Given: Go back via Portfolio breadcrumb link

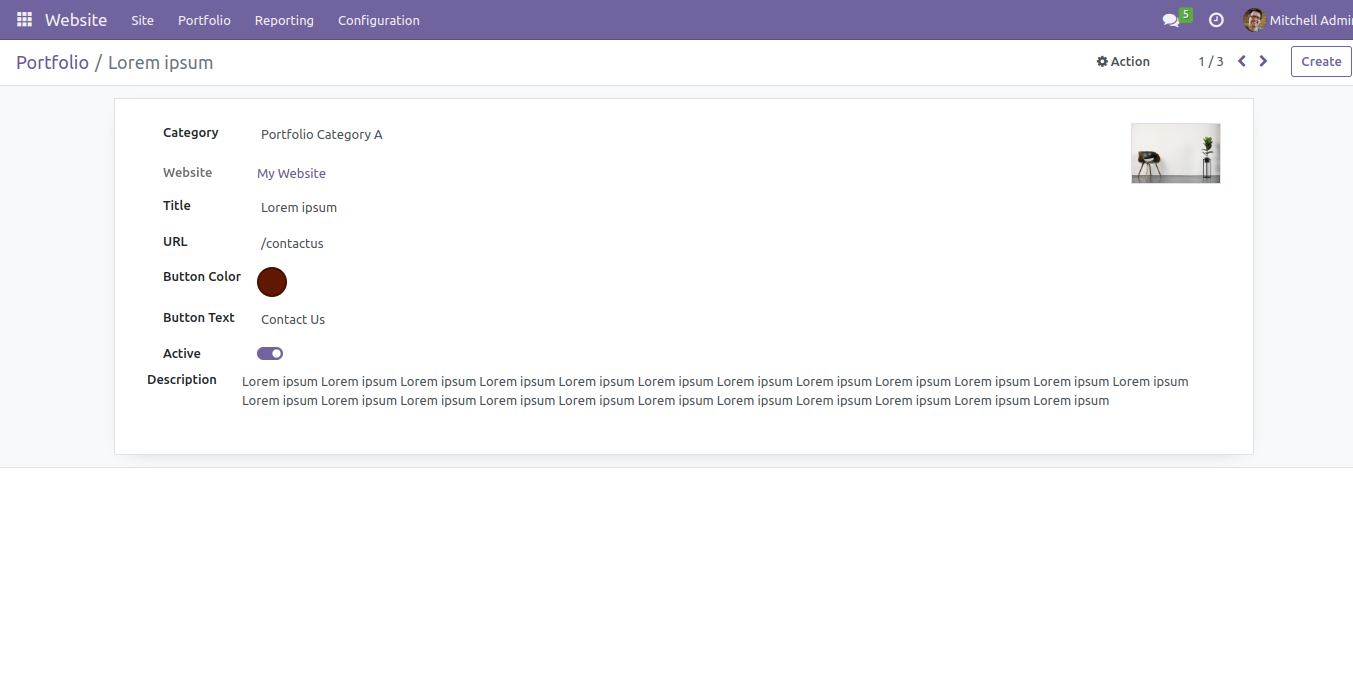Looking at the screenshot, I should click(52, 62).
